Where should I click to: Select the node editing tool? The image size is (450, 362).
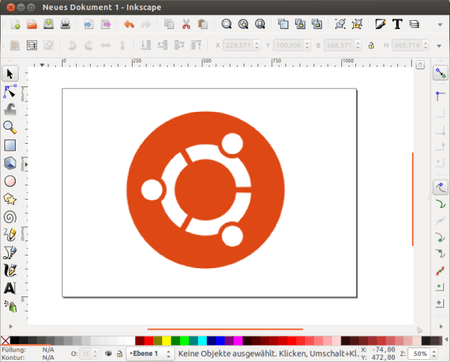pos(10,91)
